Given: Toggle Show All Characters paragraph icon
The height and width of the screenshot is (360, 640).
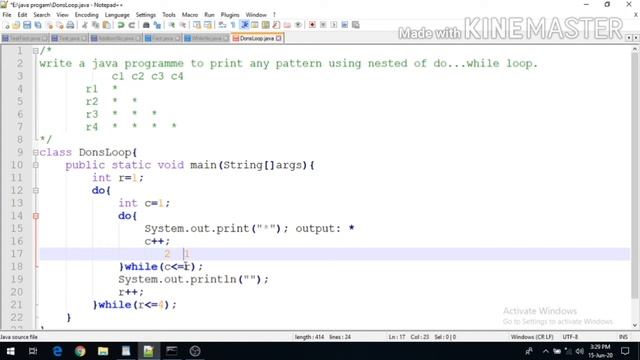Looking at the screenshot, I should tap(233, 25).
